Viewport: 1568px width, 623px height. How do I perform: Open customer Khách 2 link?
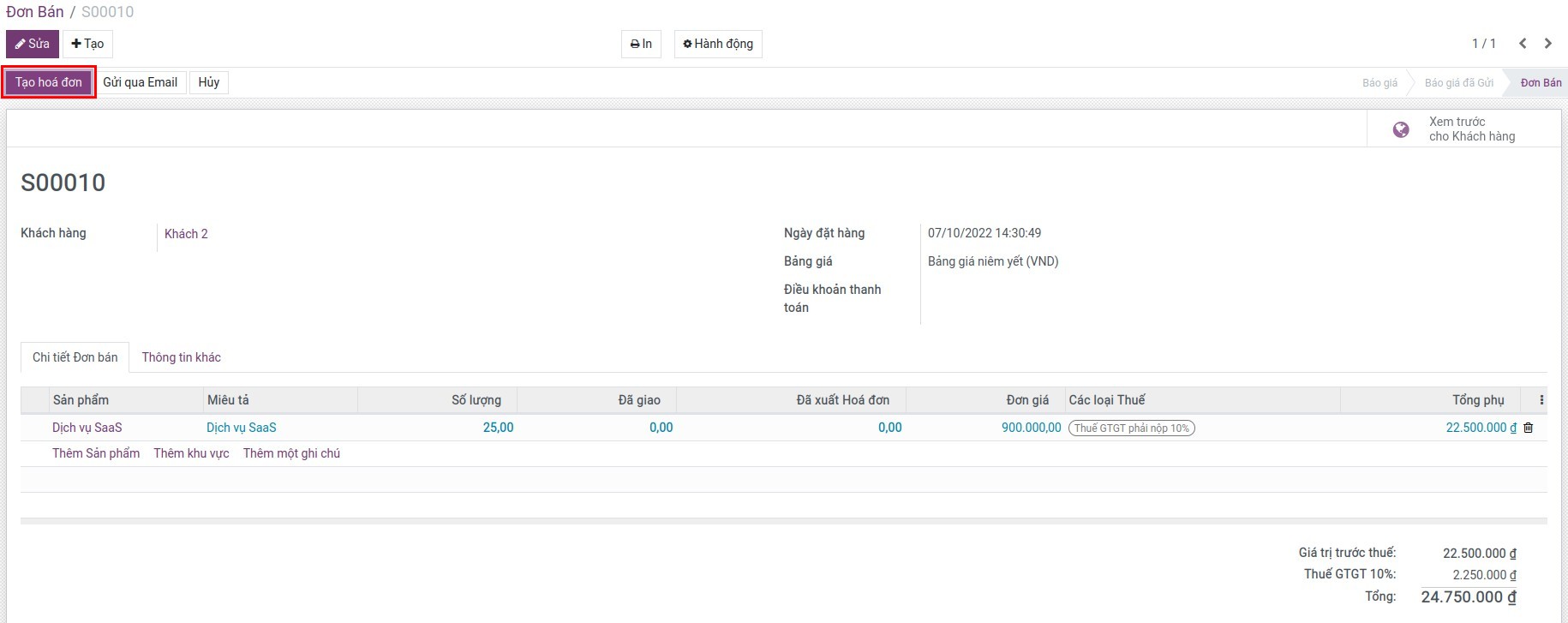pos(186,234)
